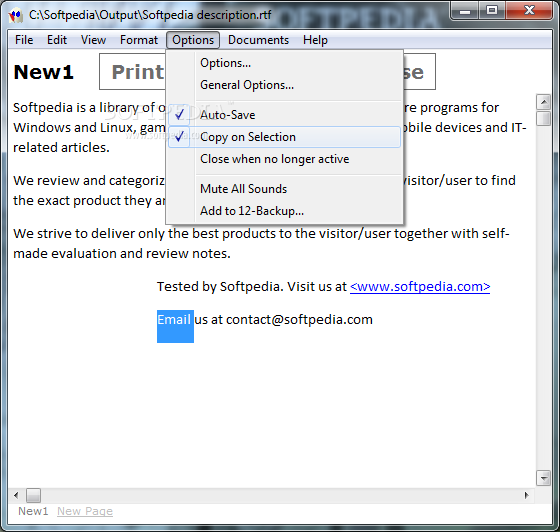Viewport: 560px width, 532px height.
Task: Close the window
Action: [x=529, y=11]
